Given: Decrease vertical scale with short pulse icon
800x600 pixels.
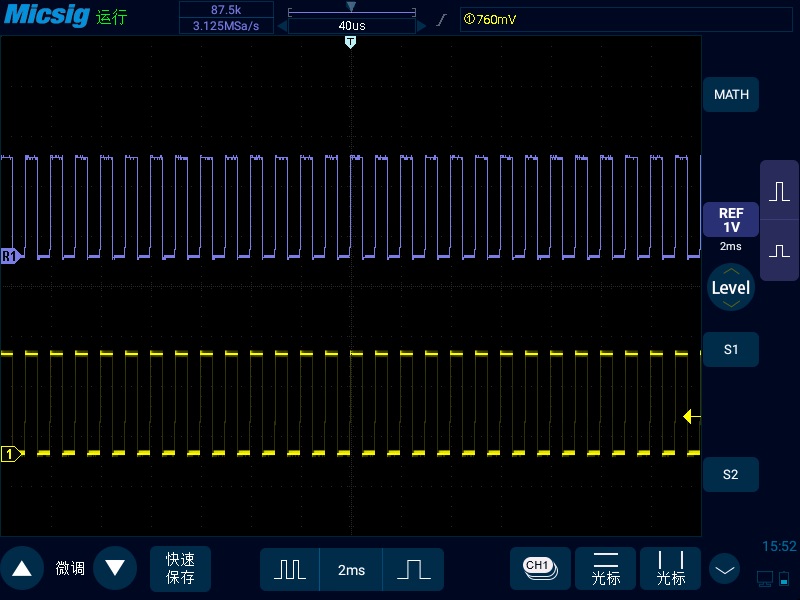Looking at the screenshot, I should 779,249.
